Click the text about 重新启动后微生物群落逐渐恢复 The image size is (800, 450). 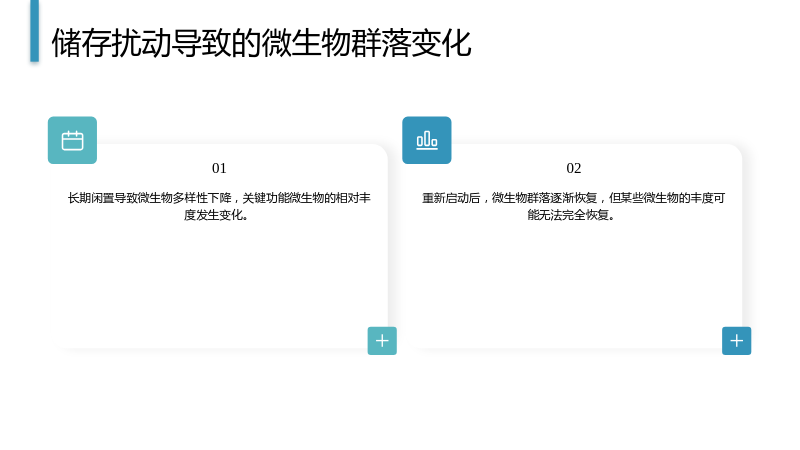point(573,206)
